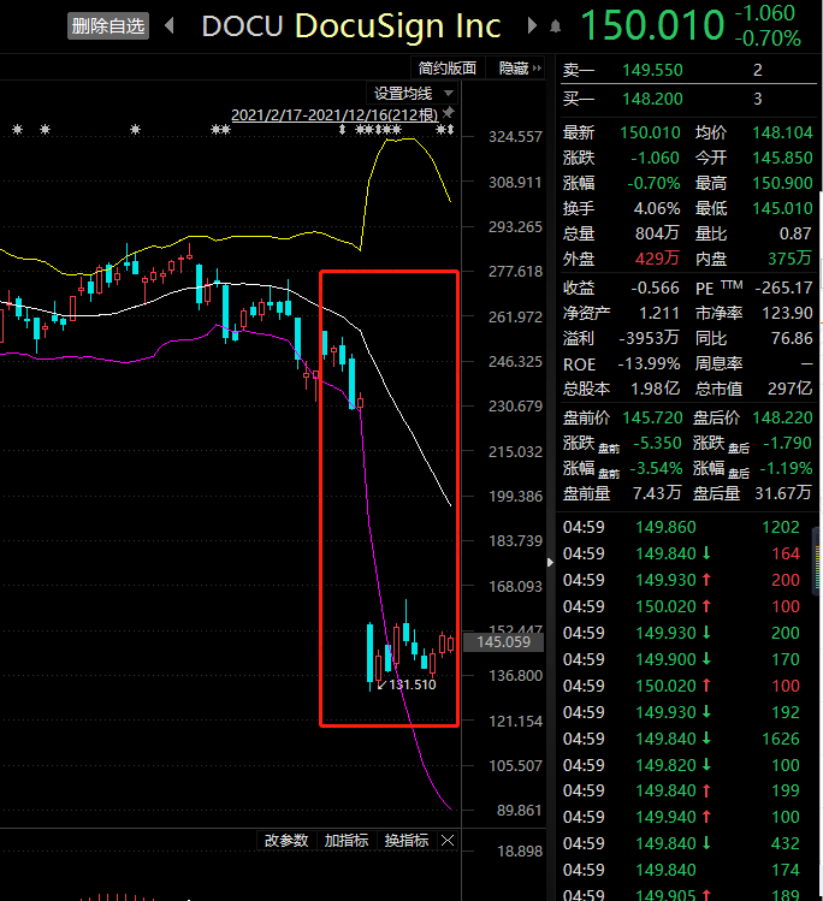Click the 盘前价 value 145.720
The height and width of the screenshot is (901, 823).
point(652,418)
